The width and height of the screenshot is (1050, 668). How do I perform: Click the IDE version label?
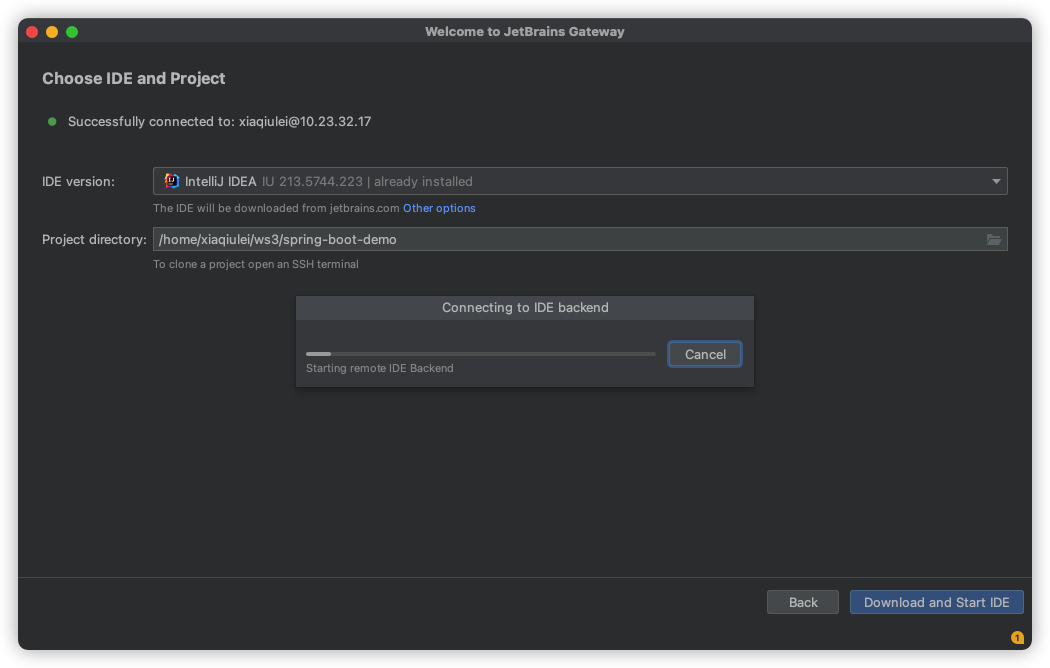click(78, 181)
